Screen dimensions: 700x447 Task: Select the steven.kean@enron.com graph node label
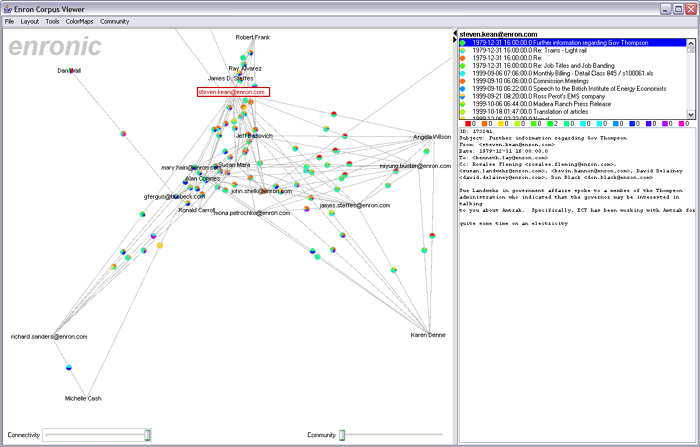click(x=233, y=92)
